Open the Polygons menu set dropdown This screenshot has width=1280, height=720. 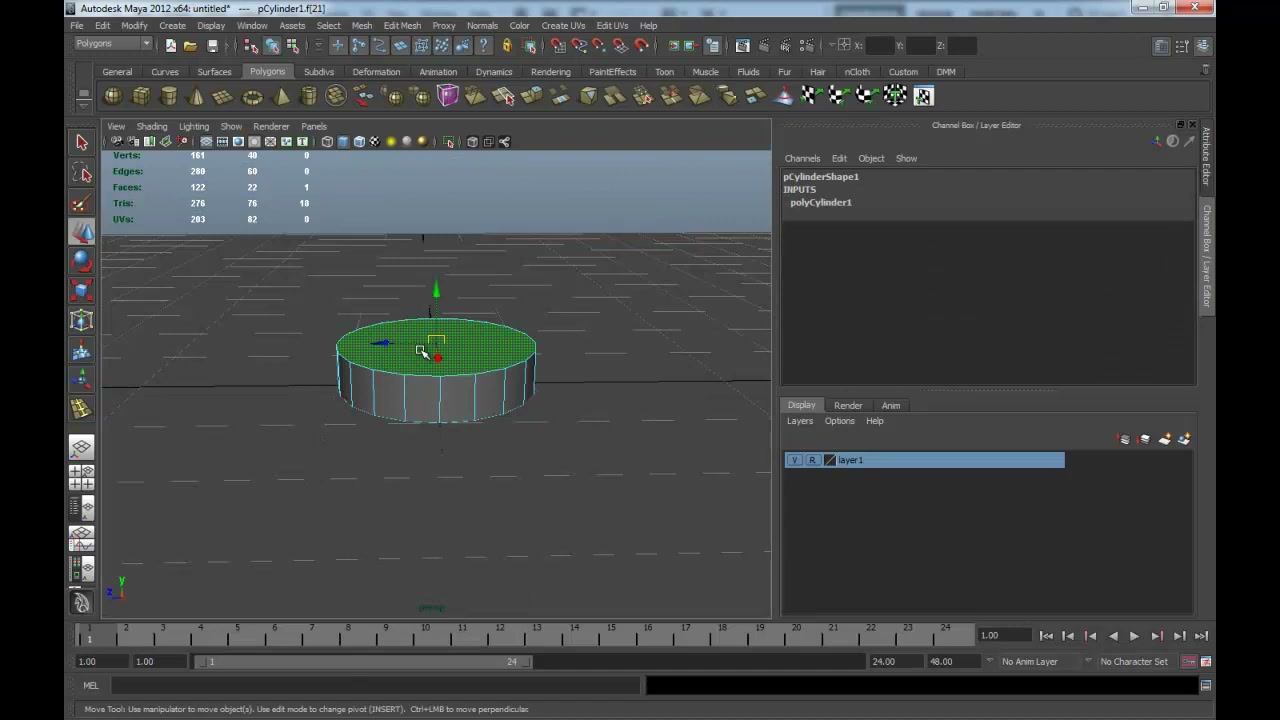tap(113, 44)
